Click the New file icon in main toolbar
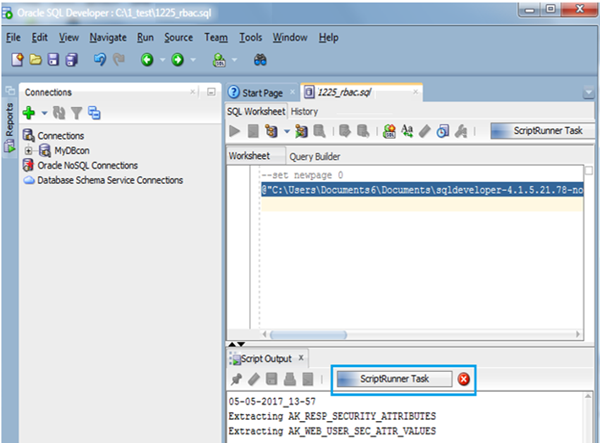Screen dimensions: 600x443 17,61
